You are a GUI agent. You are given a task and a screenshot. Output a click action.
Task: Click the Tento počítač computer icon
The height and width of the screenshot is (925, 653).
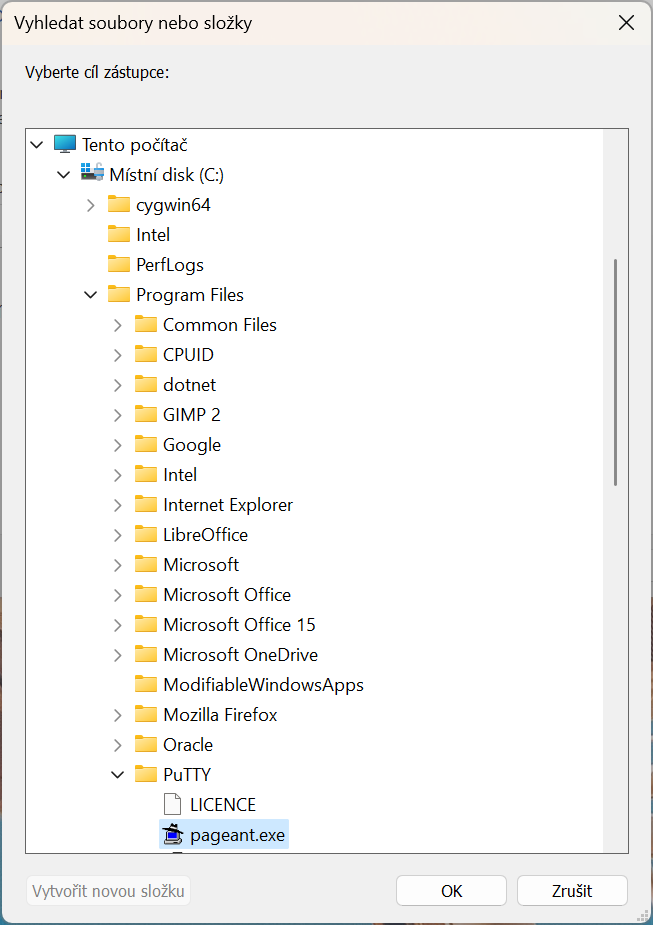click(x=65, y=144)
